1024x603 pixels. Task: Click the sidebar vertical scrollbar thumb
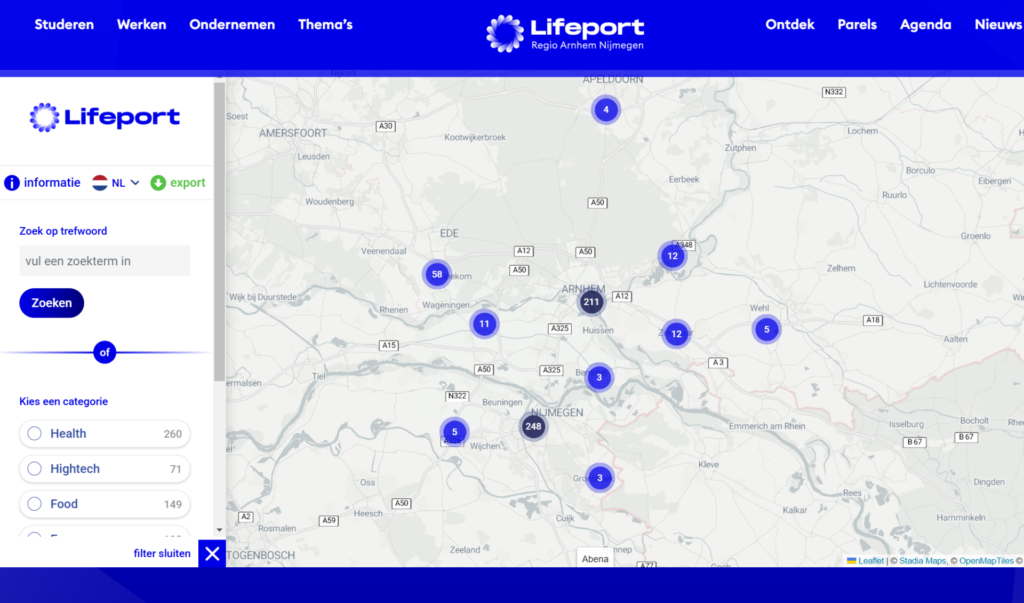click(219, 232)
